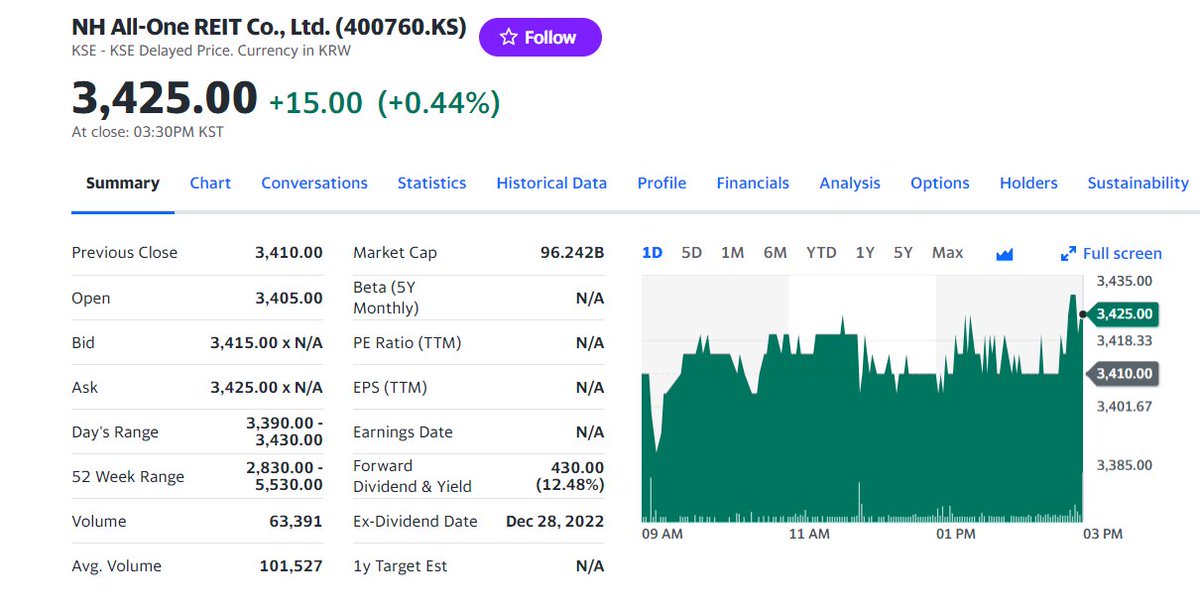Click the +15.00 price change value

coord(315,102)
